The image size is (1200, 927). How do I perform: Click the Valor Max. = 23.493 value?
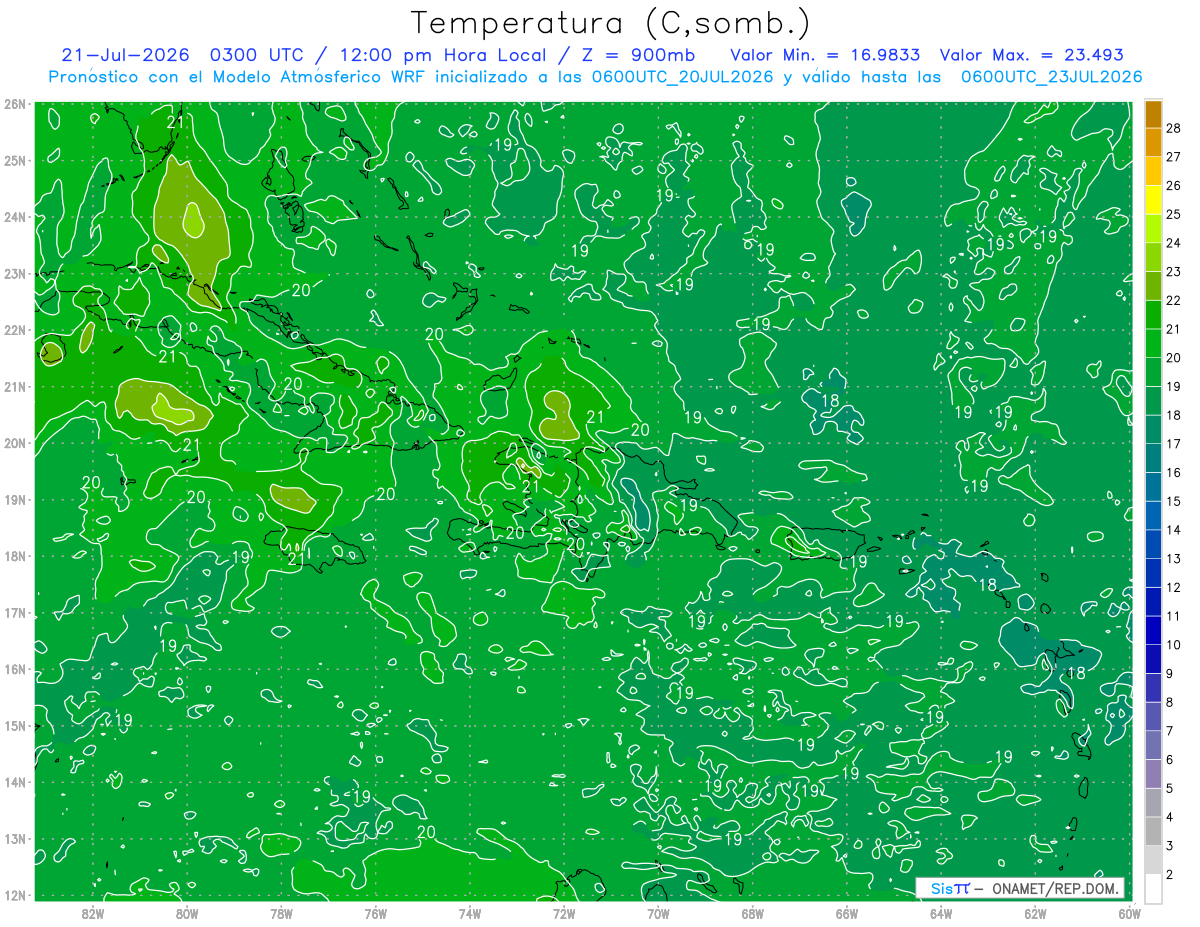[1031, 55]
